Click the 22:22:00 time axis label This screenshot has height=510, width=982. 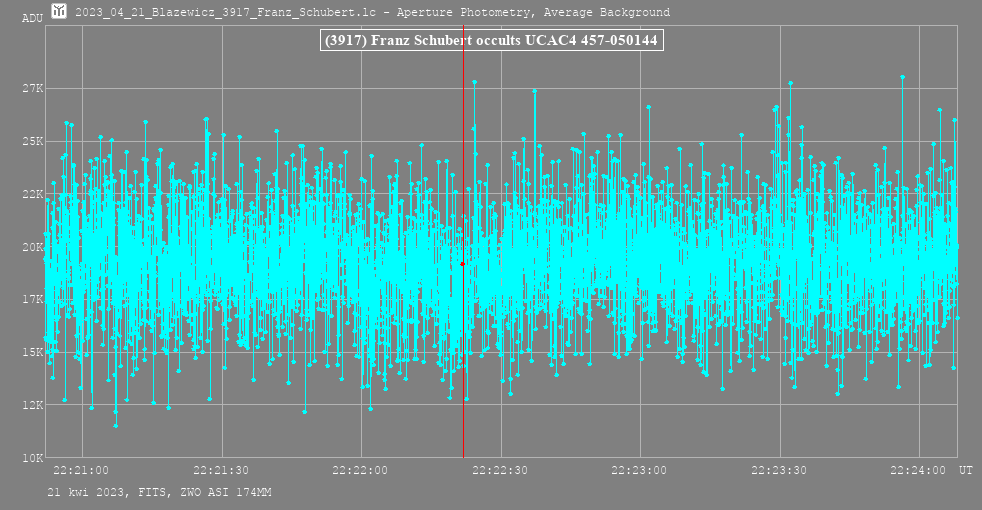(359, 470)
